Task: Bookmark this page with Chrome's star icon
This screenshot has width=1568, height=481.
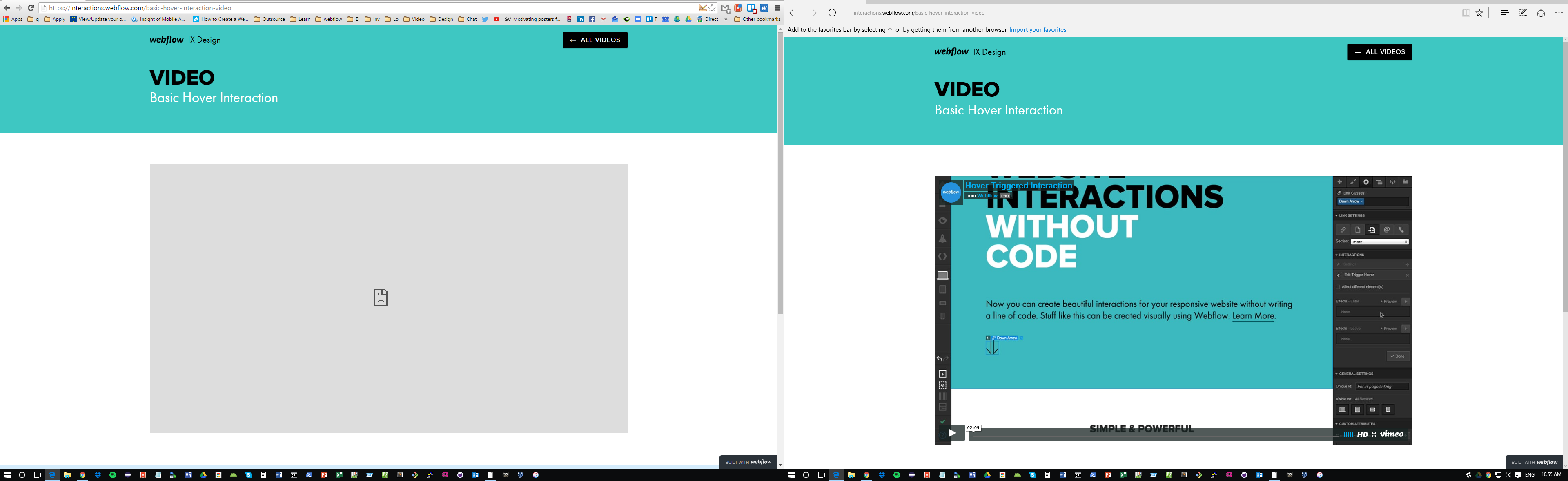Action: pos(712,8)
